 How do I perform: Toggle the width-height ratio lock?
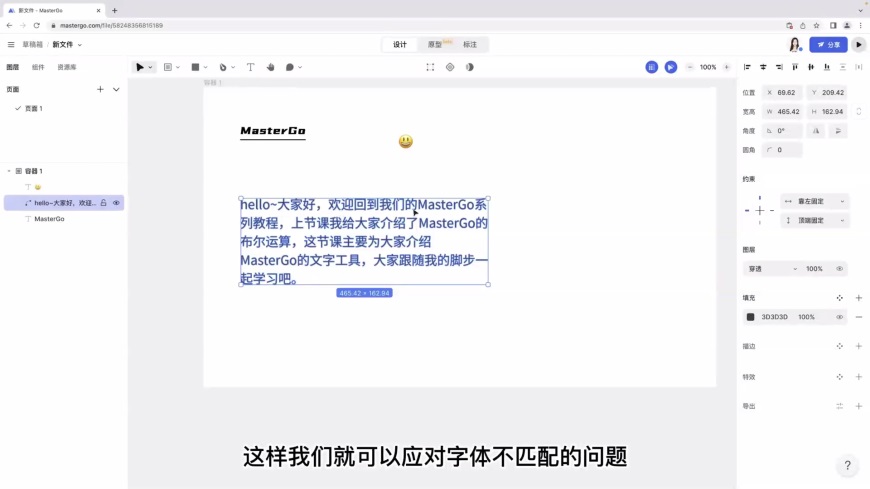click(x=858, y=112)
